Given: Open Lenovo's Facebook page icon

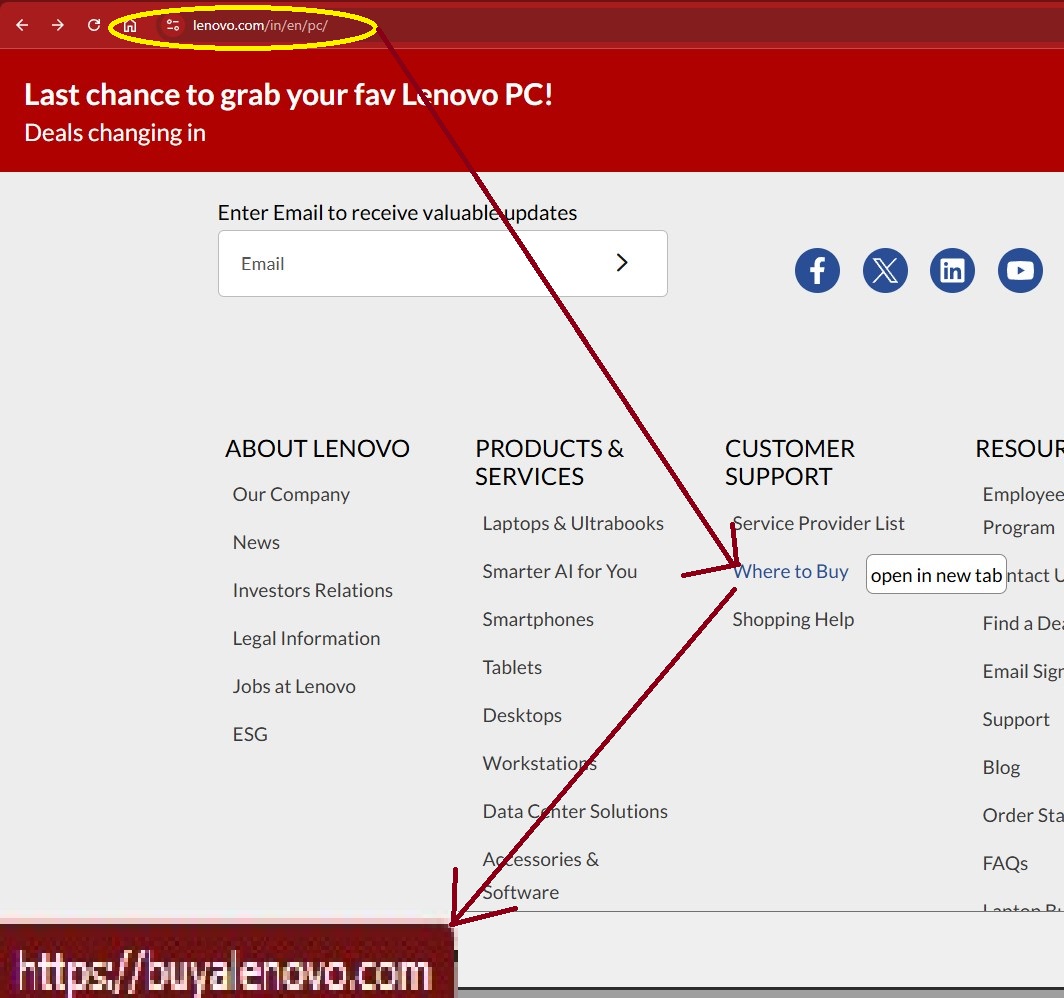Looking at the screenshot, I should pos(817,271).
